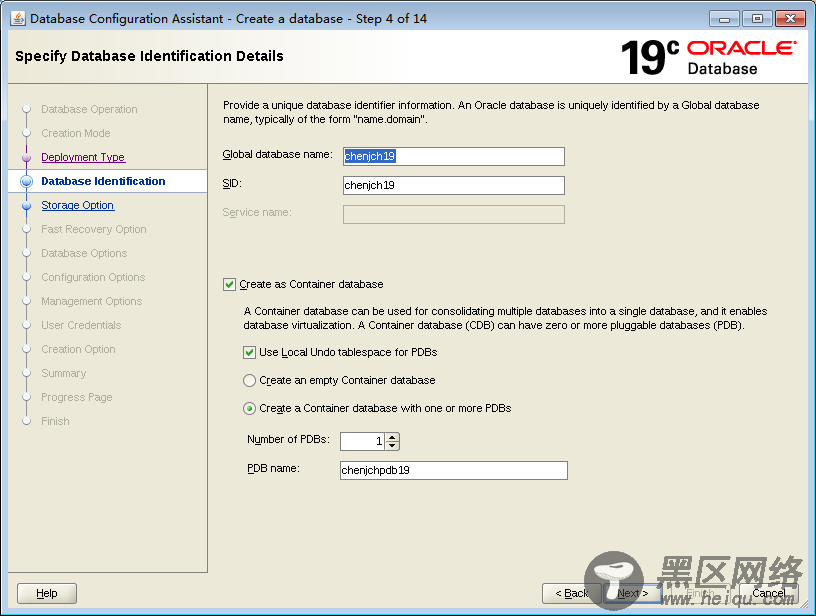This screenshot has width=816, height=616.
Task: Click the User Credentials step label
Action: 81,325
